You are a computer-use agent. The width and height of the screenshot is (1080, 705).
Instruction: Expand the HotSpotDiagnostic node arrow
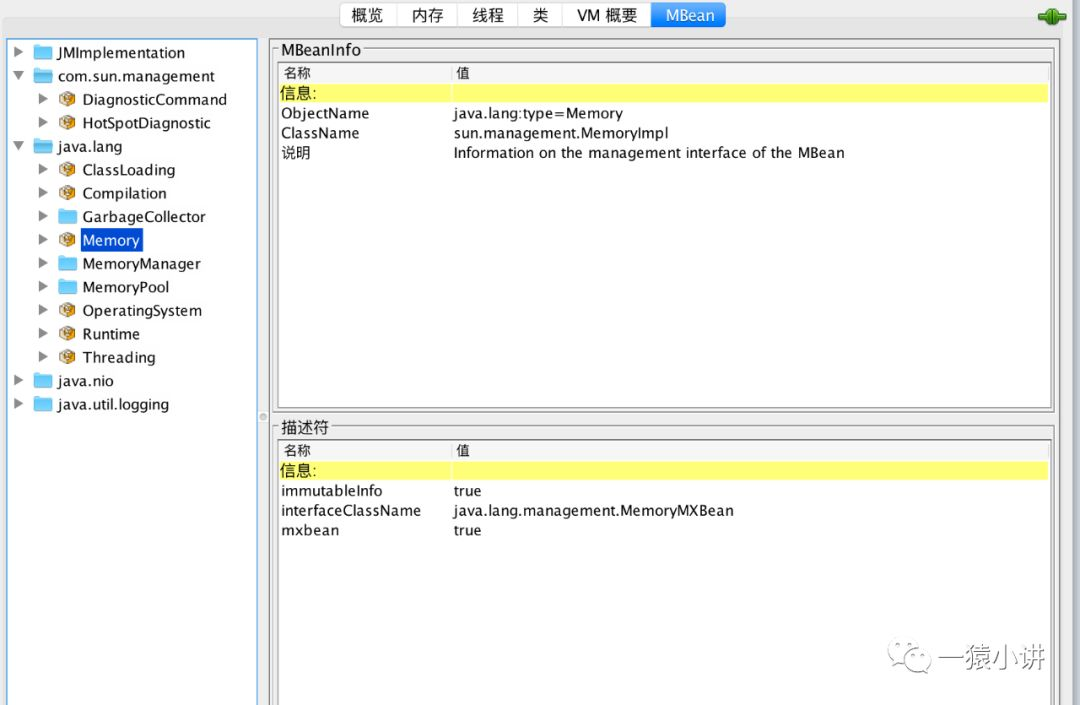point(43,123)
